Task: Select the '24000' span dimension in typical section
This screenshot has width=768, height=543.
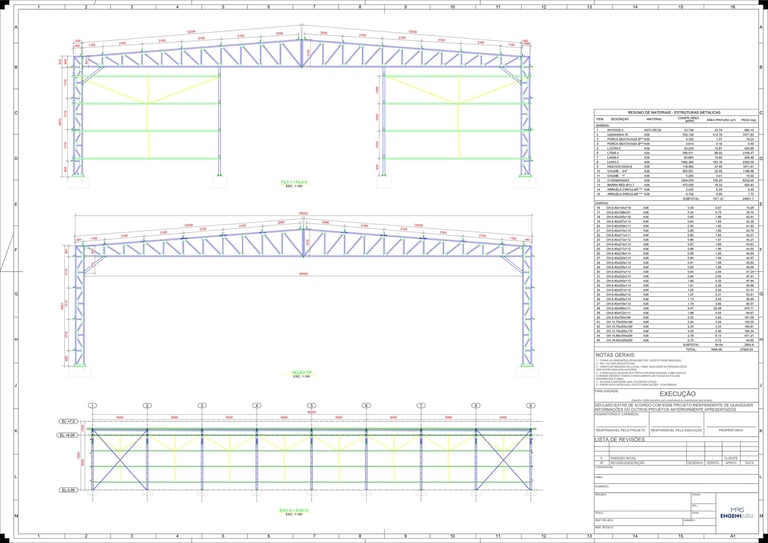Action: [x=304, y=274]
